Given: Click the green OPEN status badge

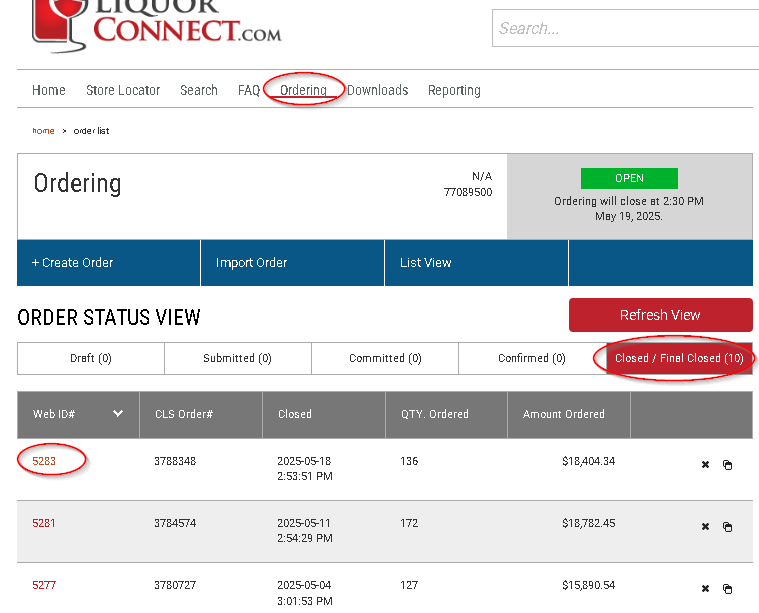Looking at the screenshot, I should [629, 178].
